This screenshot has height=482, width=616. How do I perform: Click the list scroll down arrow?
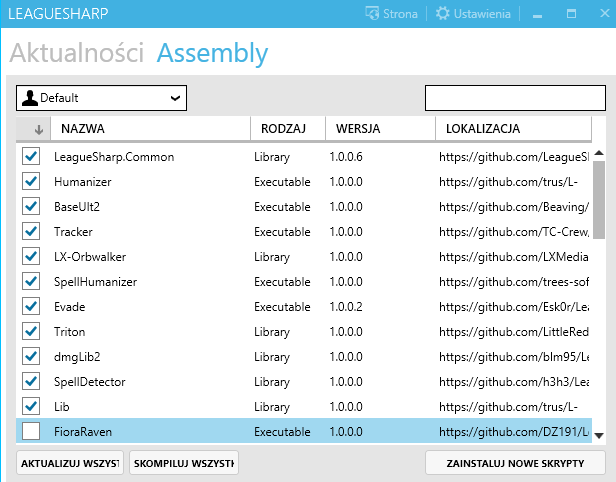pyautogui.click(x=599, y=435)
